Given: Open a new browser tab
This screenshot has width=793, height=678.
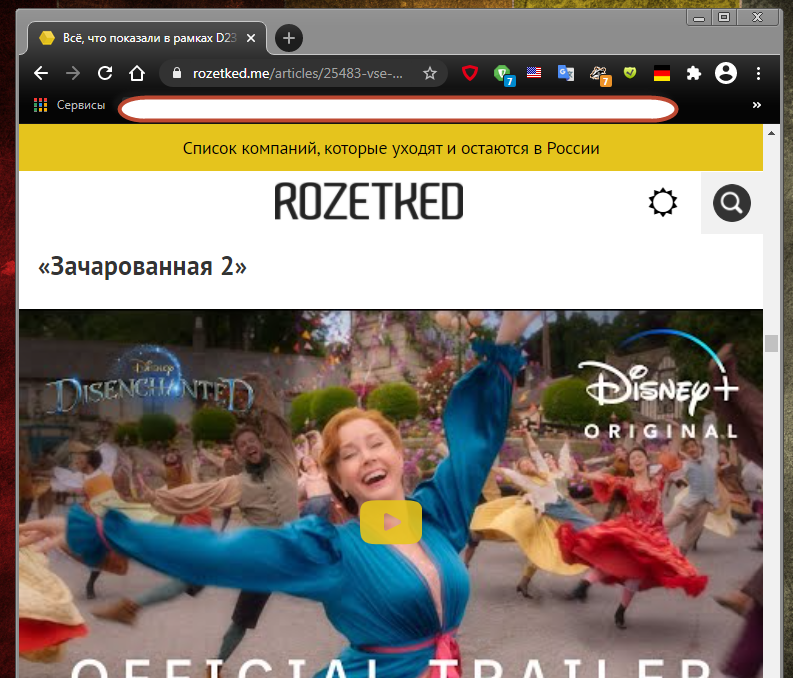Looking at the screenshot, I should tap(289, 38).
